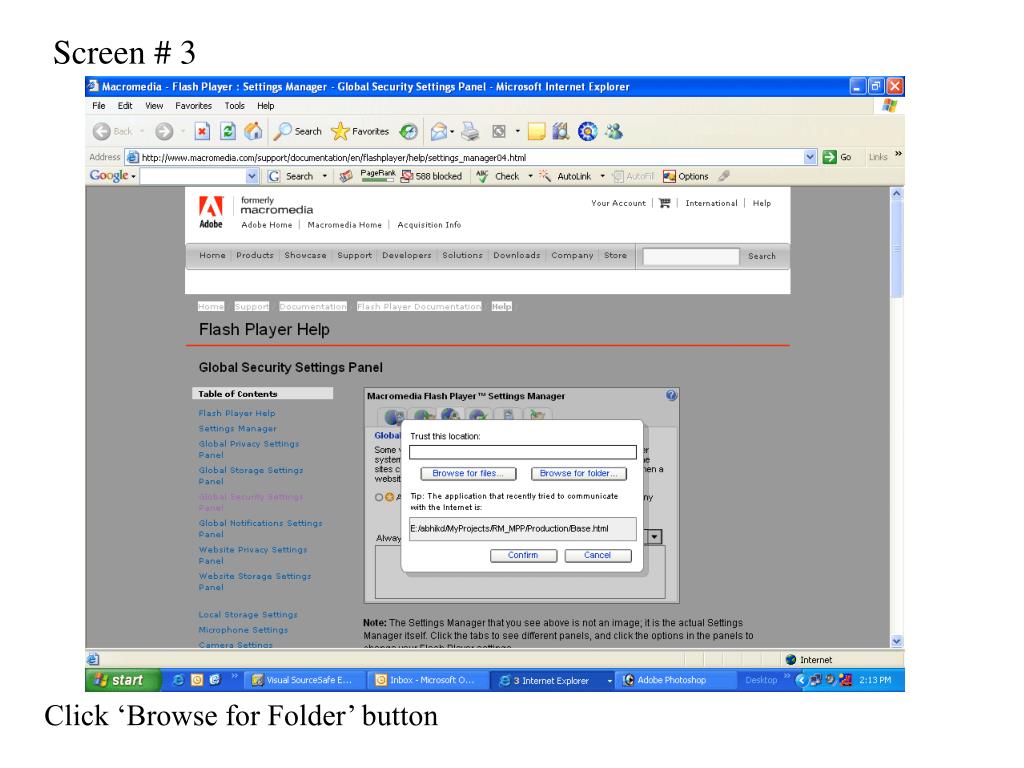Image resolution: width=1024 pixels, height=768 pixels.
Task: Click the History clock icon
Action: tap(409, 132)
